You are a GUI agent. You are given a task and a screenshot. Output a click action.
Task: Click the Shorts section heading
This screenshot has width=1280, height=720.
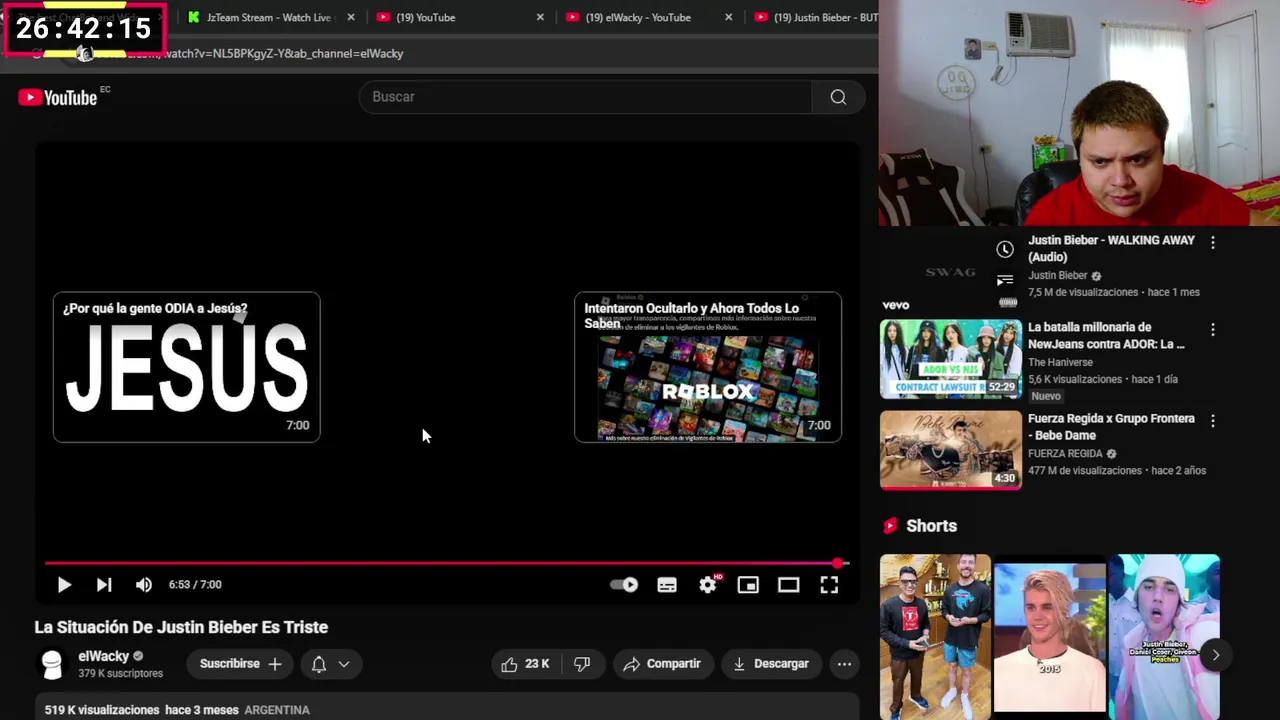tap(931, 526)
